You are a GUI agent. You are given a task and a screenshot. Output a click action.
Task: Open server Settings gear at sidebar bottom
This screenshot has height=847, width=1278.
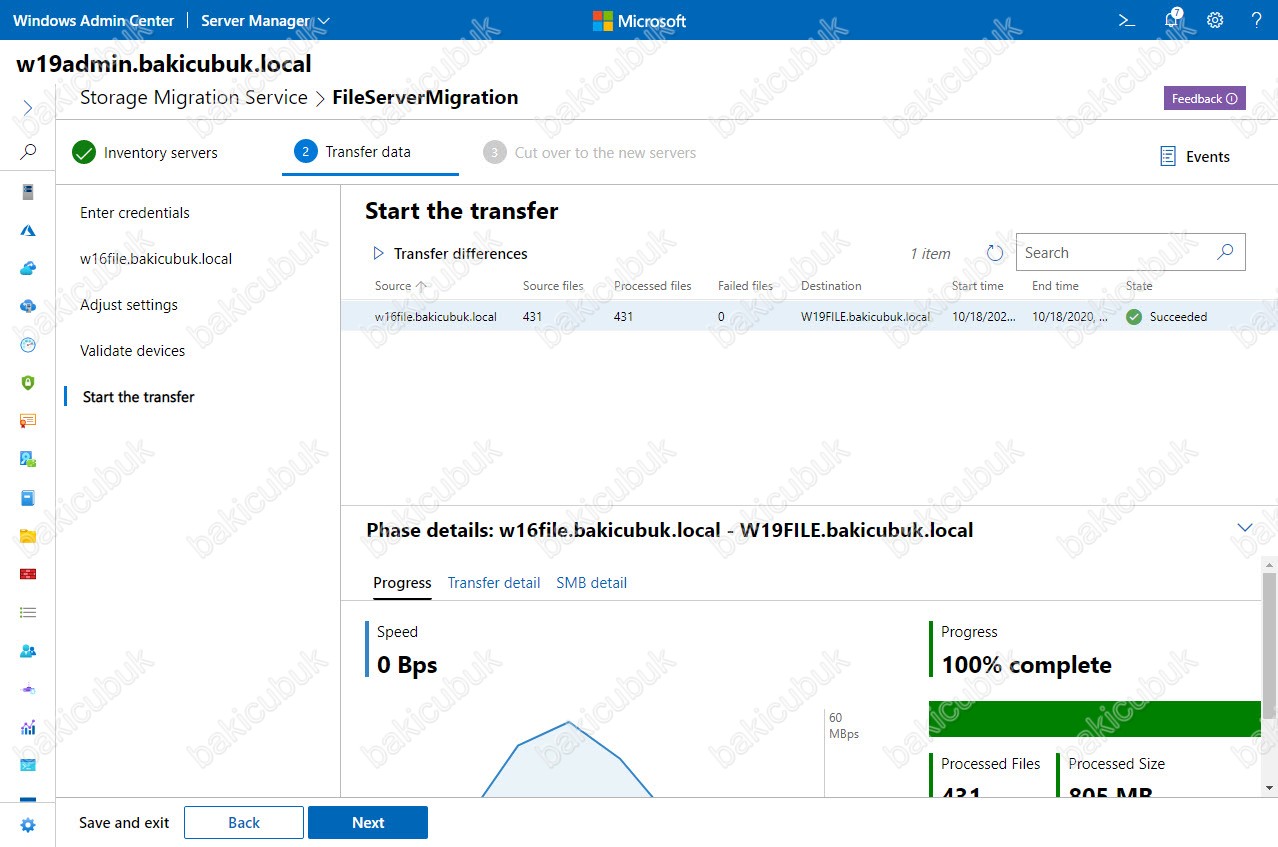point(28,825)
